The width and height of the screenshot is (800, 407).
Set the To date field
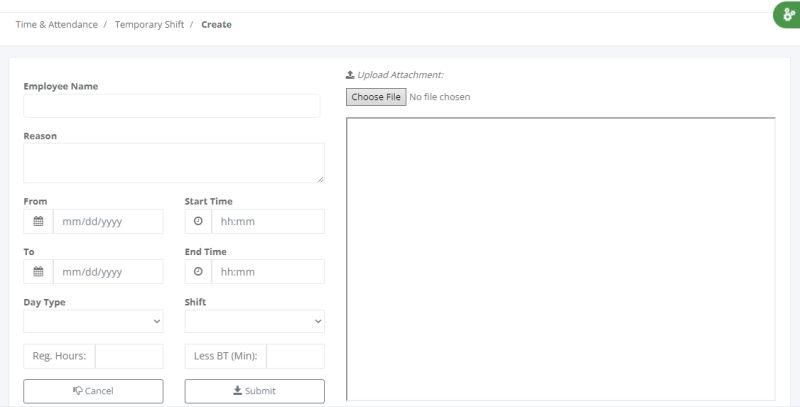click(108, 272)
